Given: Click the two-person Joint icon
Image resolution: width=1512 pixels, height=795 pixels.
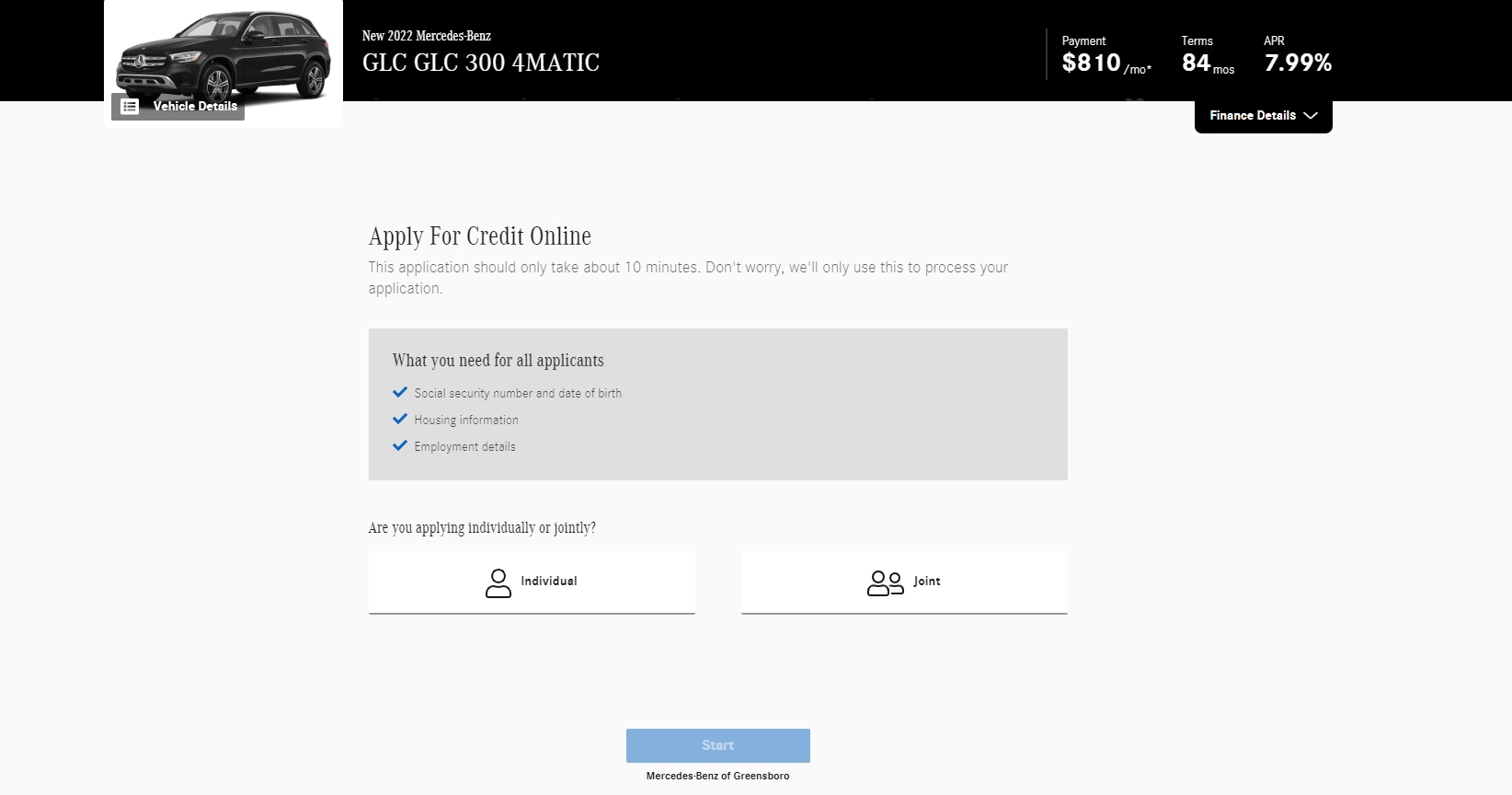Looking at the screenshot, I should (886, 583).
